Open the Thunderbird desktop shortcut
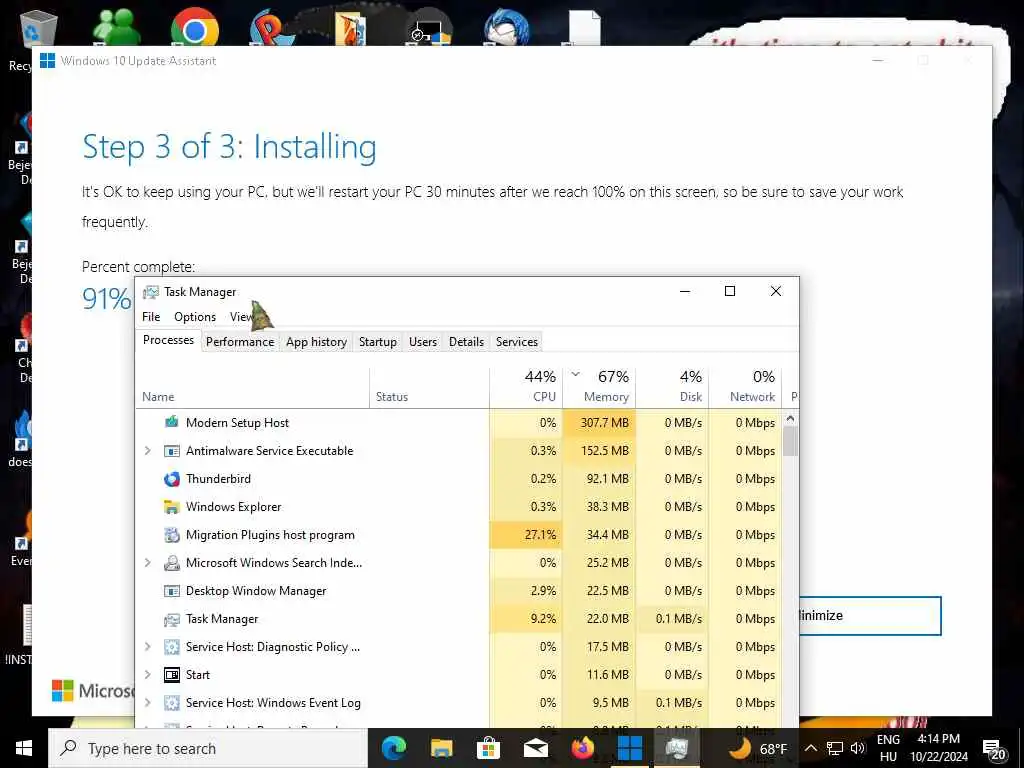 pos(506,29)
